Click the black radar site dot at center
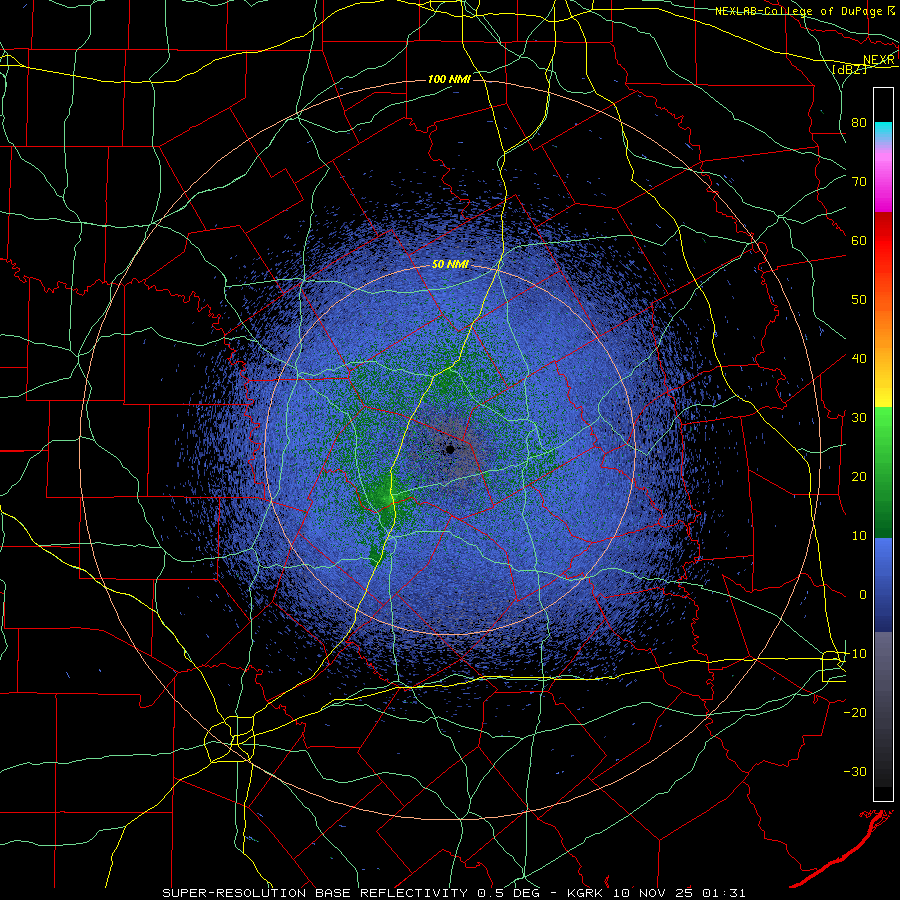The width and height of the screenshot is (900, 900). 450,449
